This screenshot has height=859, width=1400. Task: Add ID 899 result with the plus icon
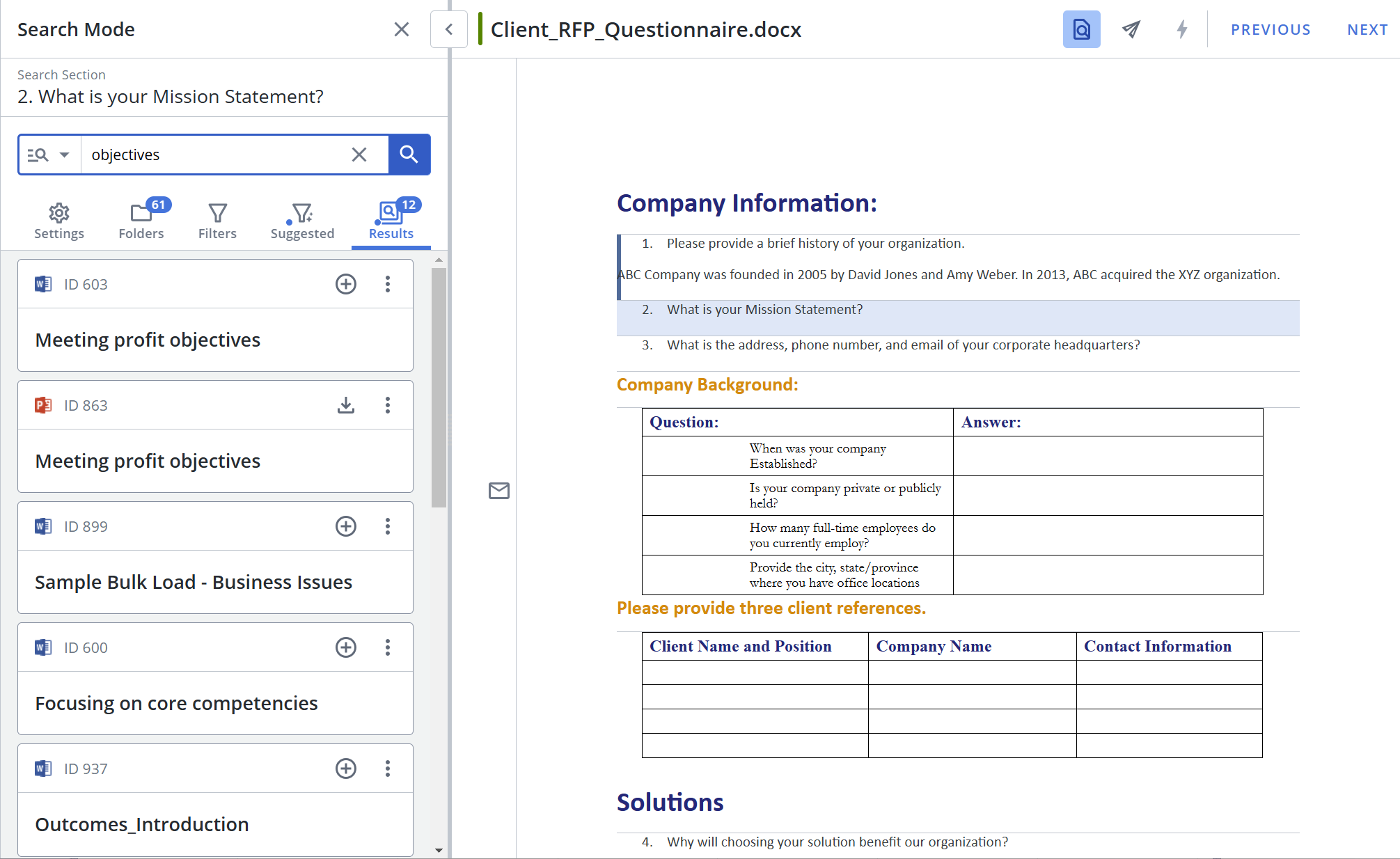[346, 526]
